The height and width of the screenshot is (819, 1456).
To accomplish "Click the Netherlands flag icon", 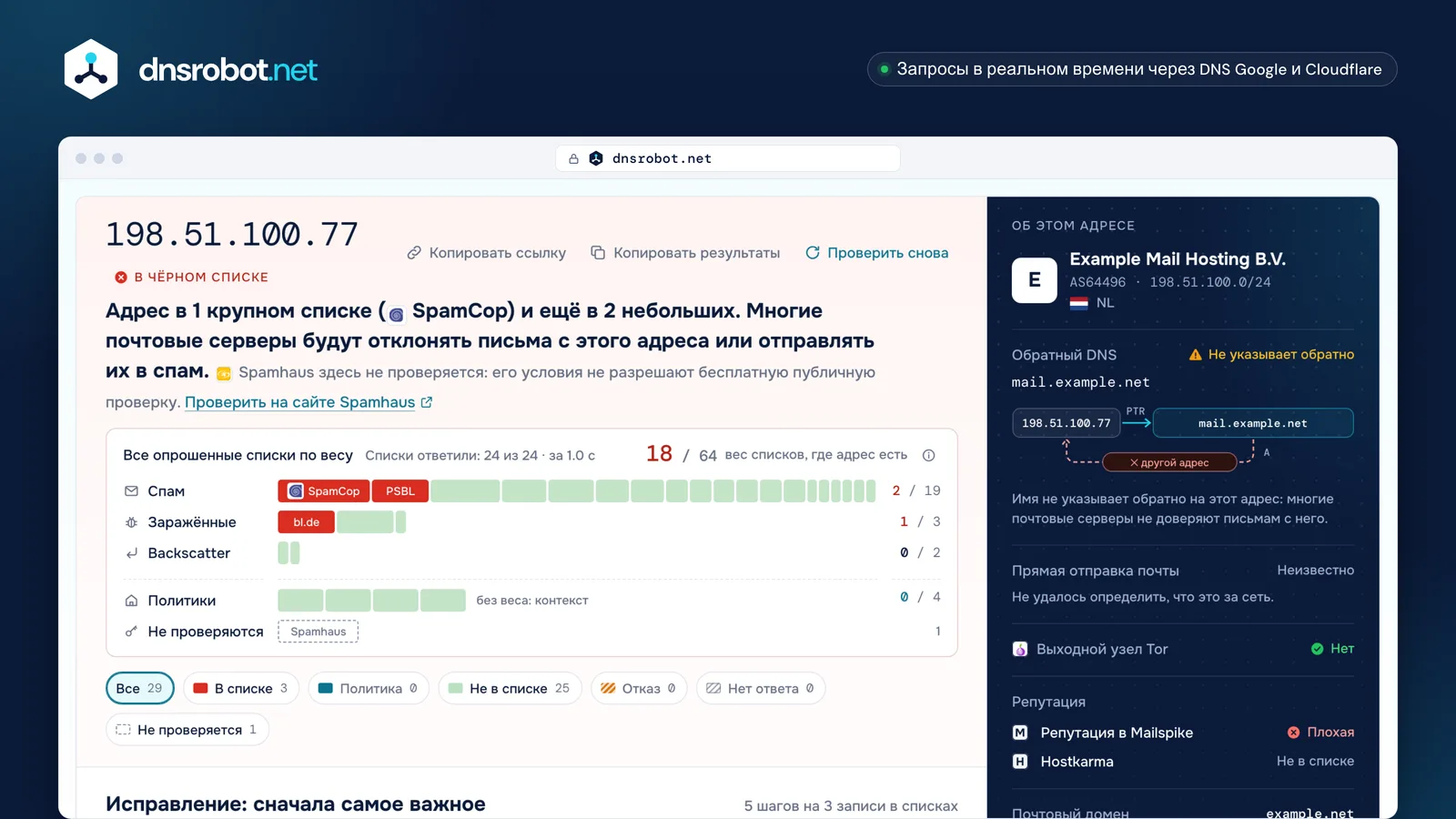I will 1078,303.
